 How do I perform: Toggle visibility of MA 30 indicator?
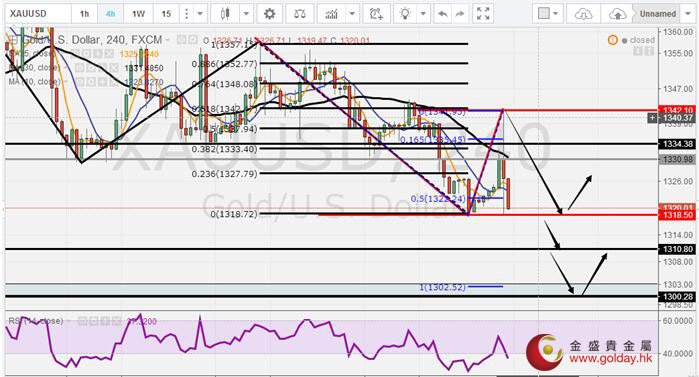click(79, 68)
